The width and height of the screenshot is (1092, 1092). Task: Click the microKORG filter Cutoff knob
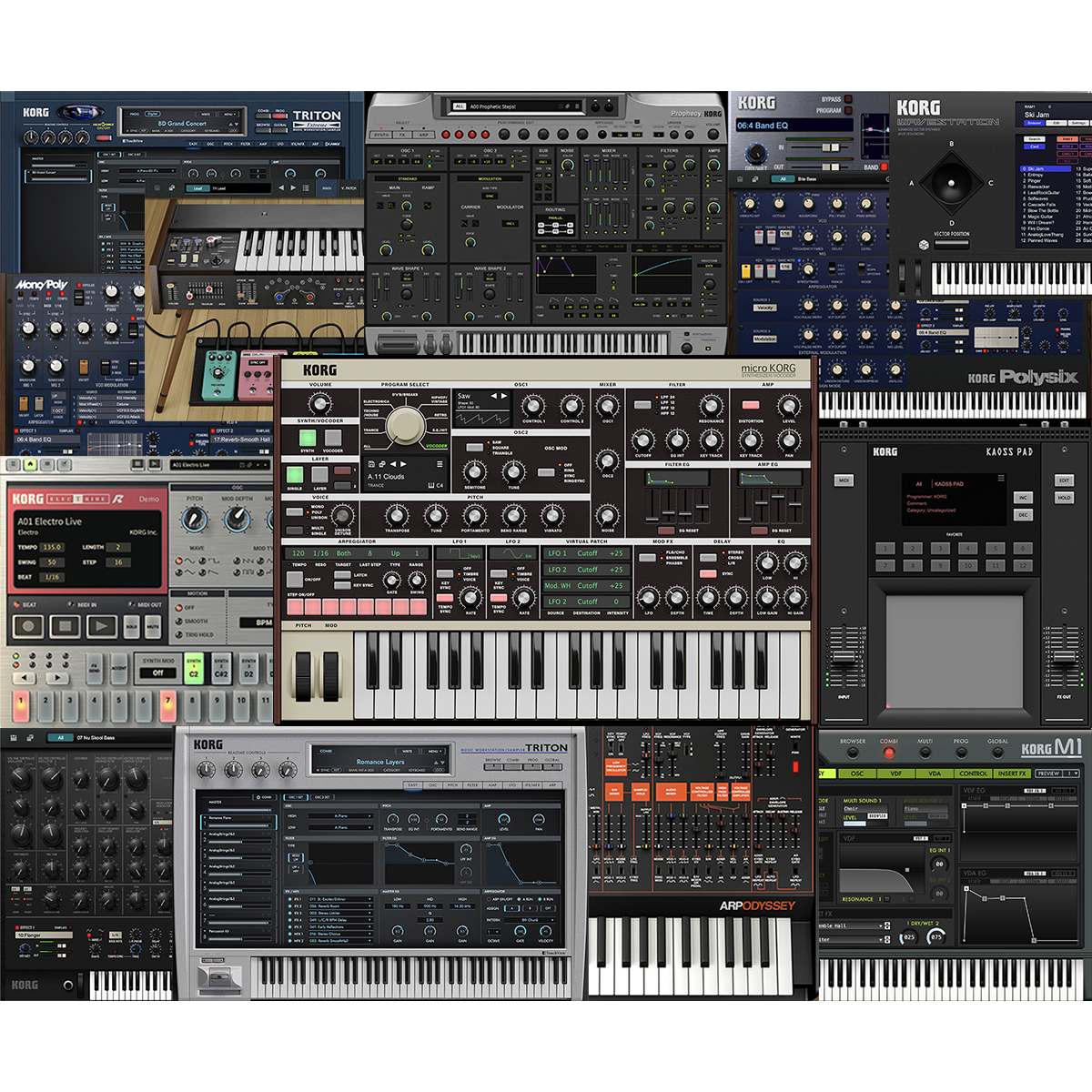(643, 441)
